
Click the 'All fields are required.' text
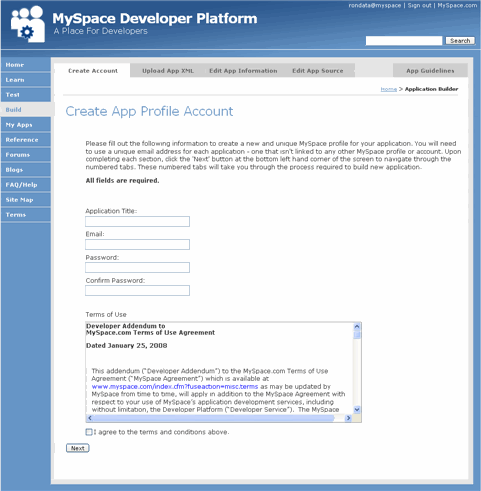click(122, 181)
